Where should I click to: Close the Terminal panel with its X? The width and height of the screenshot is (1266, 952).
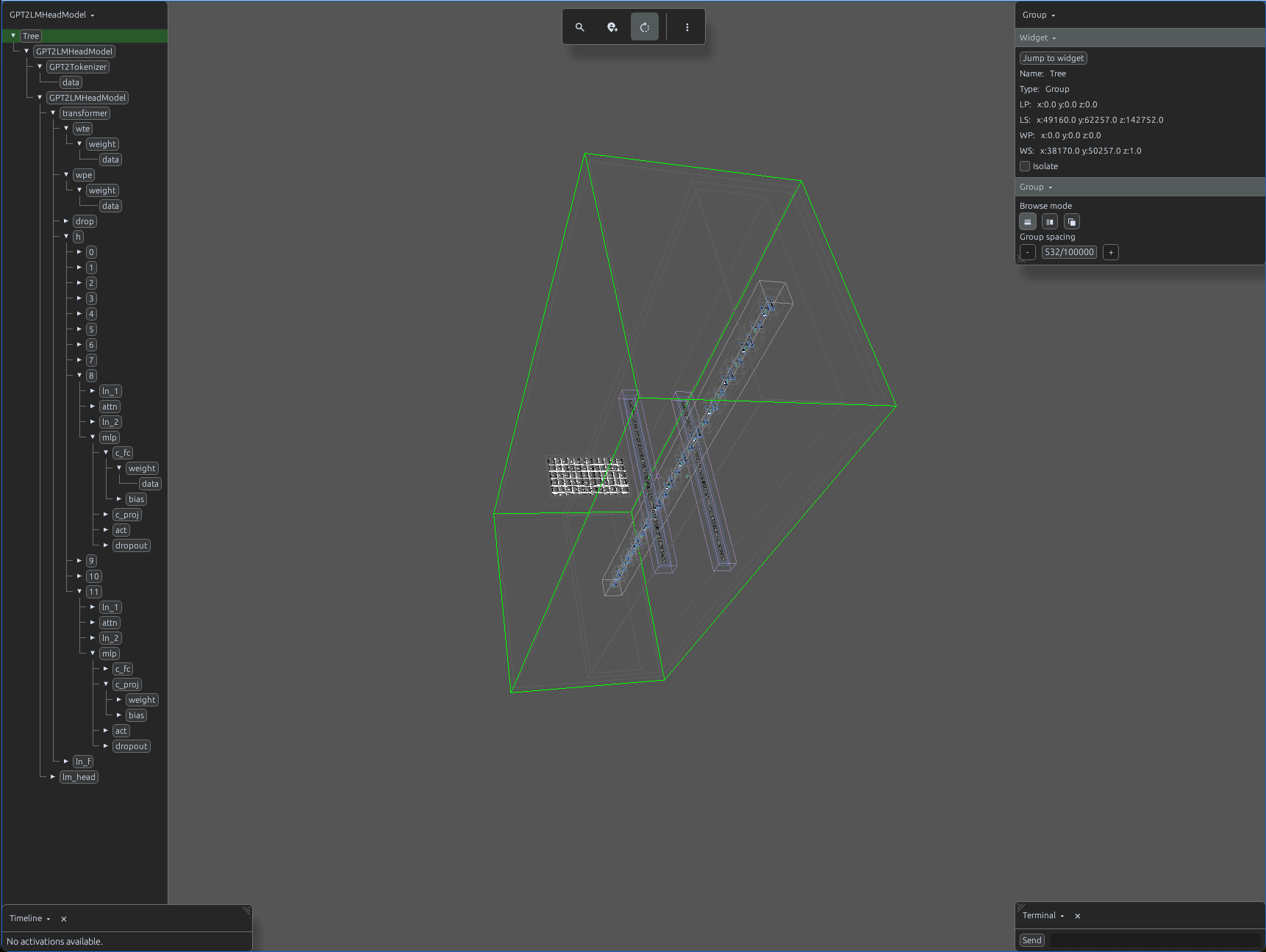click(1078, 916)
